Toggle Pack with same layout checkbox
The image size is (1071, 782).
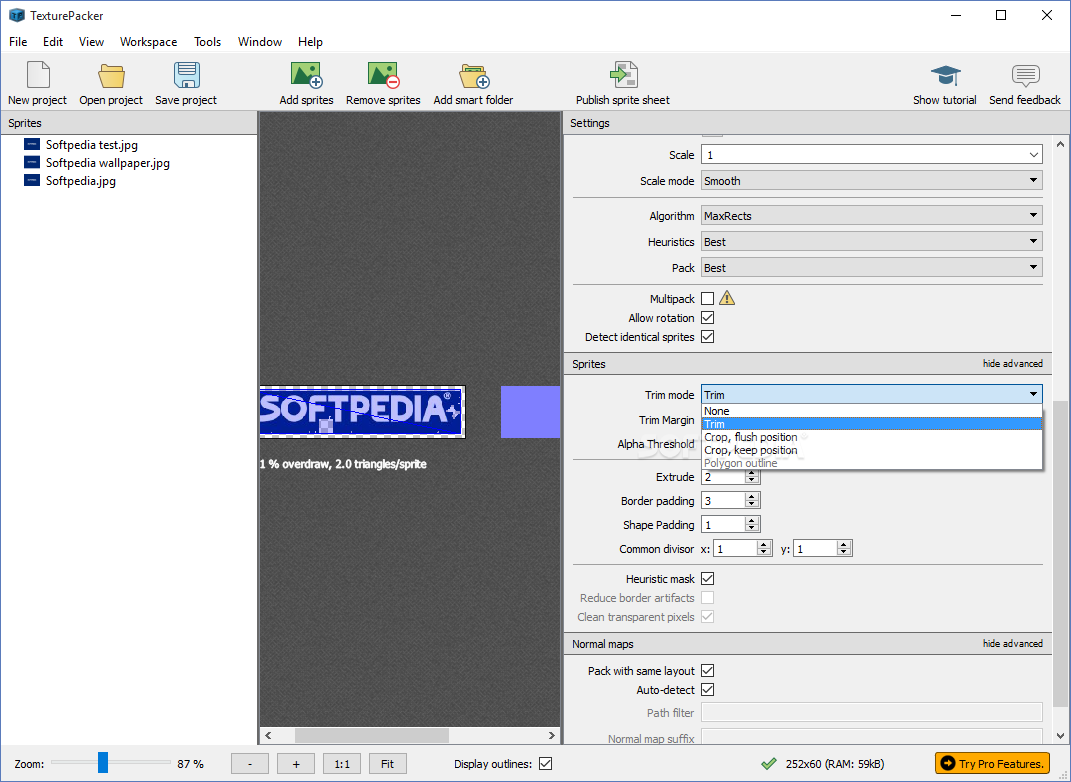708,671
